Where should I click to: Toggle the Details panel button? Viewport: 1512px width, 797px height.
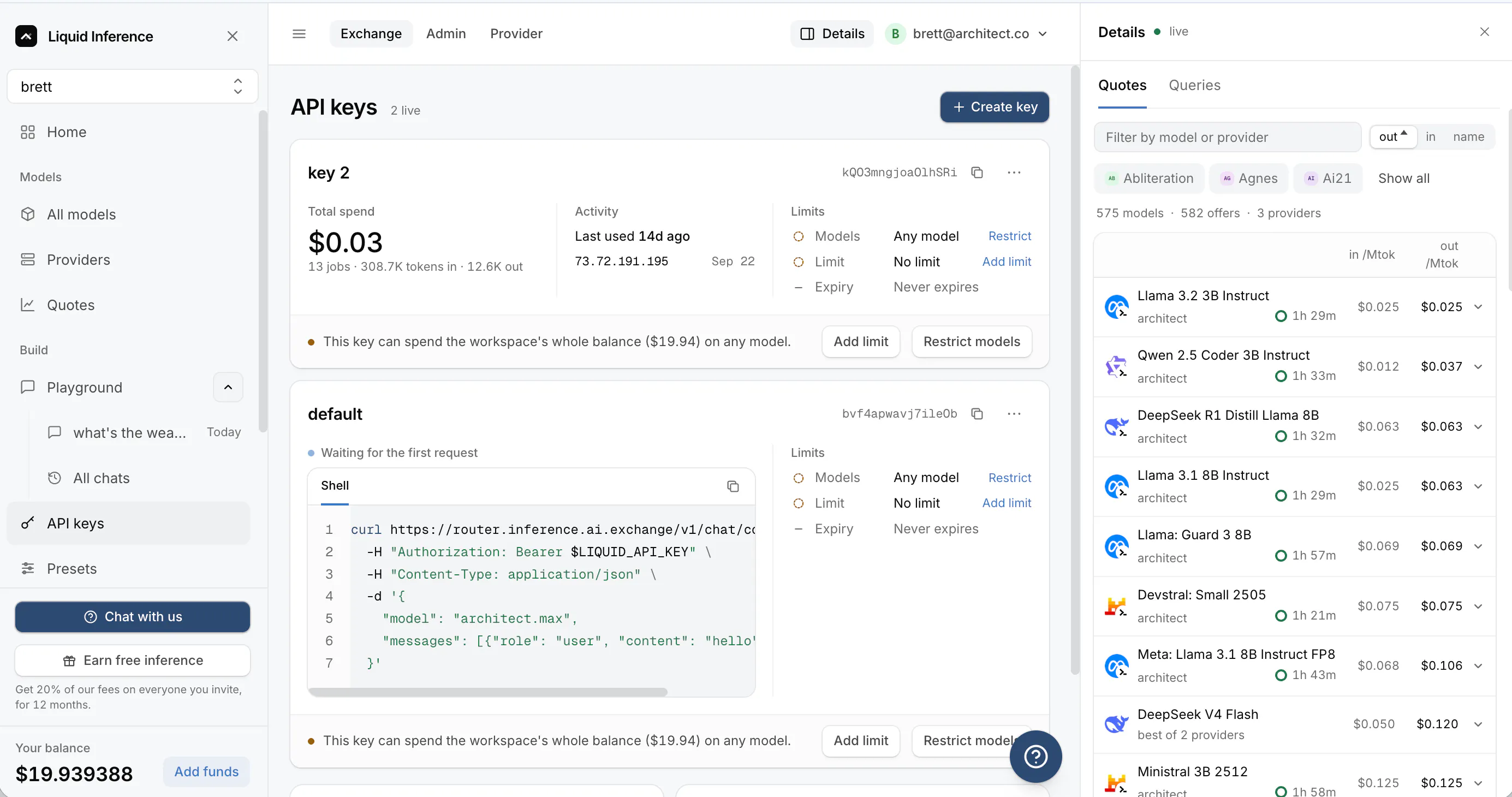(x=832, y=33)
